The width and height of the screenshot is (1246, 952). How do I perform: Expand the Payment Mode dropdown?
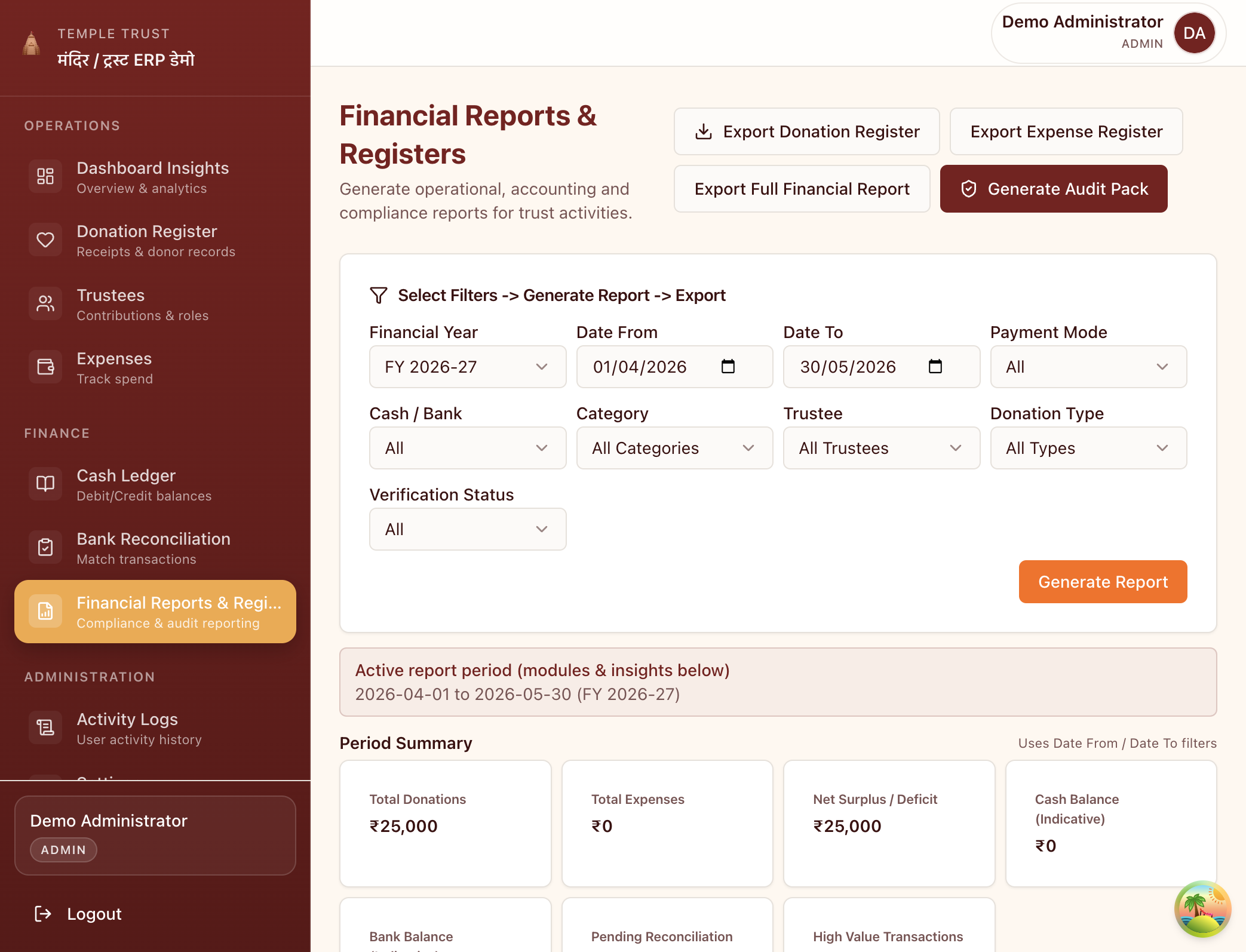pyautogui.click(x=1088, y=367)
